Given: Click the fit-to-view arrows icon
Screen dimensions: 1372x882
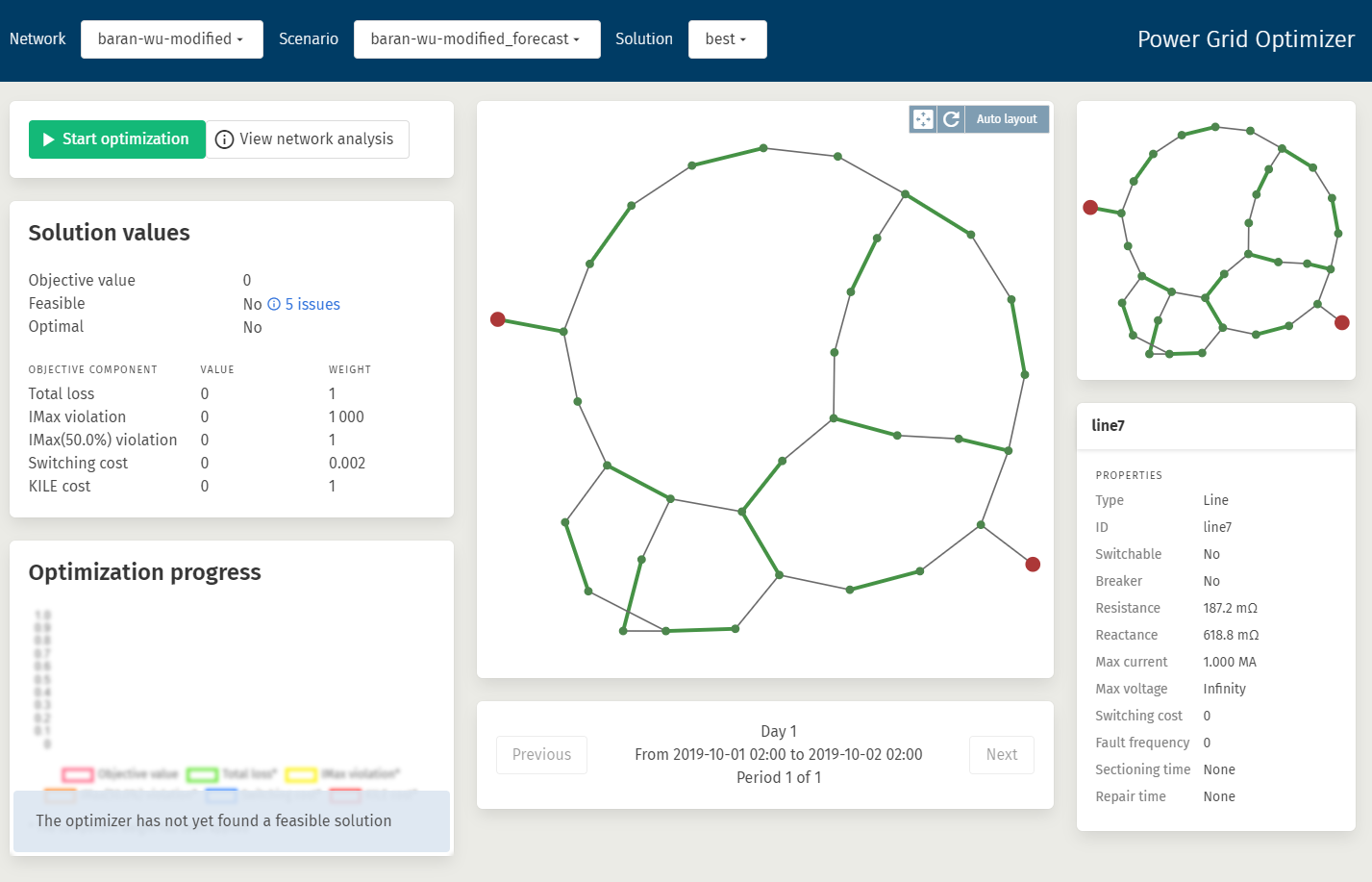Looking at the screenshot, I should 922,118.
